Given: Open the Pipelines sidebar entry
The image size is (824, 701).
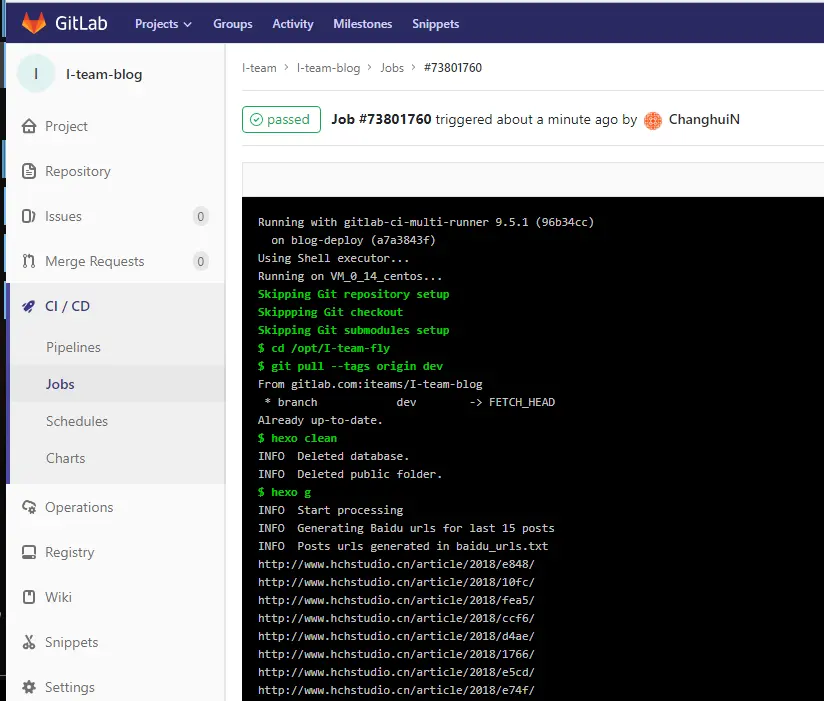Looking at the screenshot, I should (x=73, y=346).
